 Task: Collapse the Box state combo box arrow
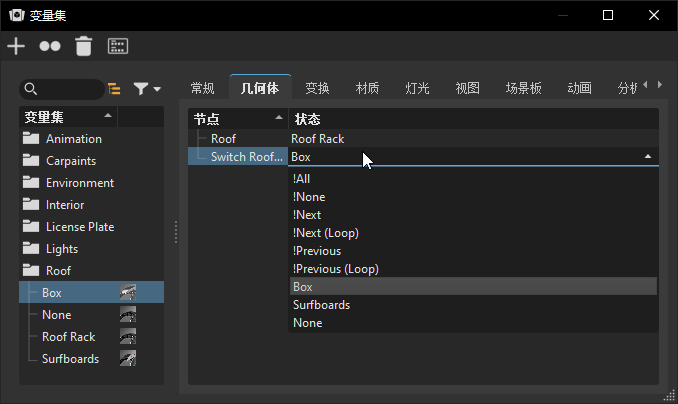pos(648,157)
